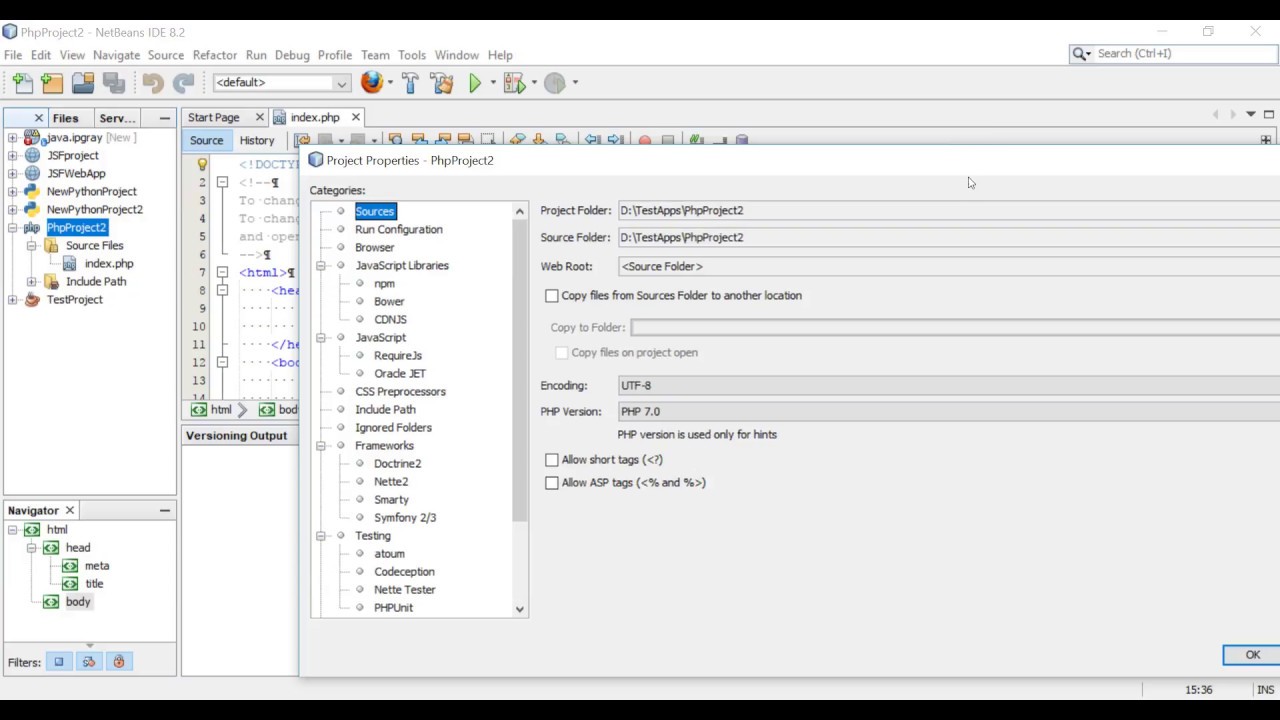
Task: Open the Refactor menu
Action: pos(215,55)
